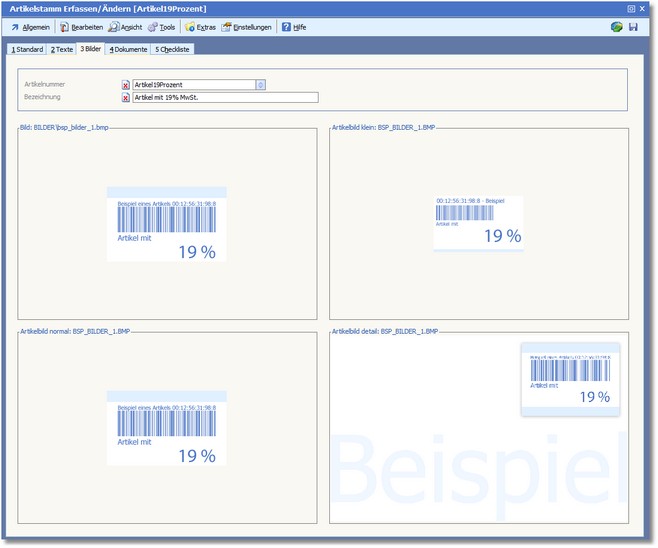Click the red X beside Bezeichnung
The width and height of the screenshot is (658, 548).
pyautogui.click(x=126, y=98)
